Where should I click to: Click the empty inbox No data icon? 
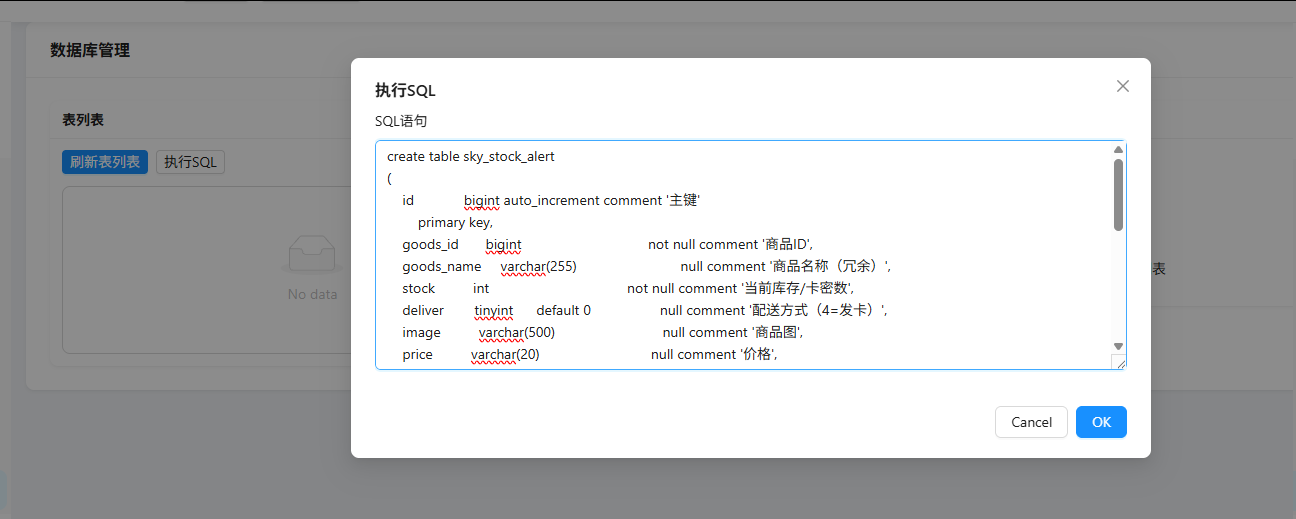[x=312, y=255]
